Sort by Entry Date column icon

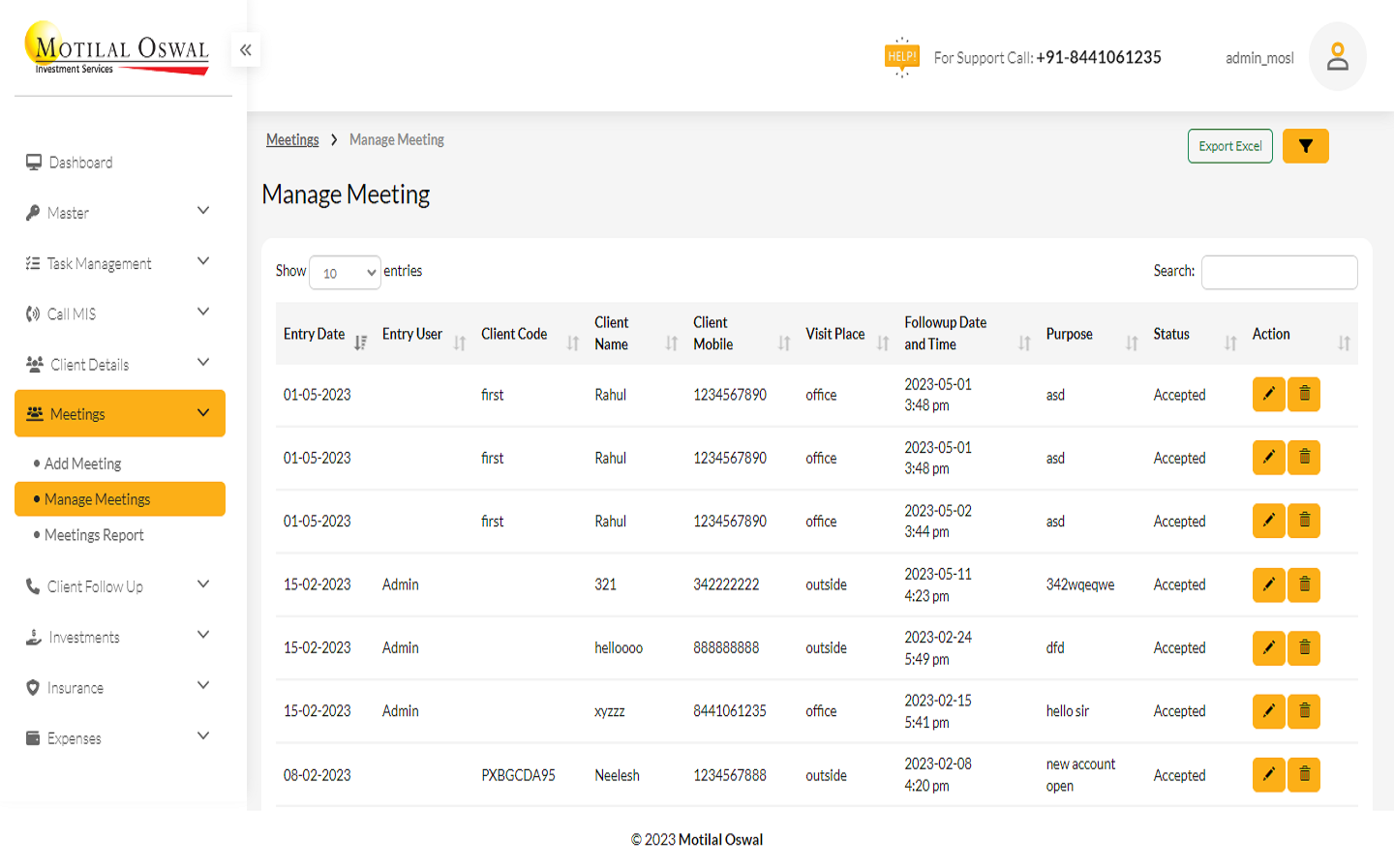click(x=360, y=343)
